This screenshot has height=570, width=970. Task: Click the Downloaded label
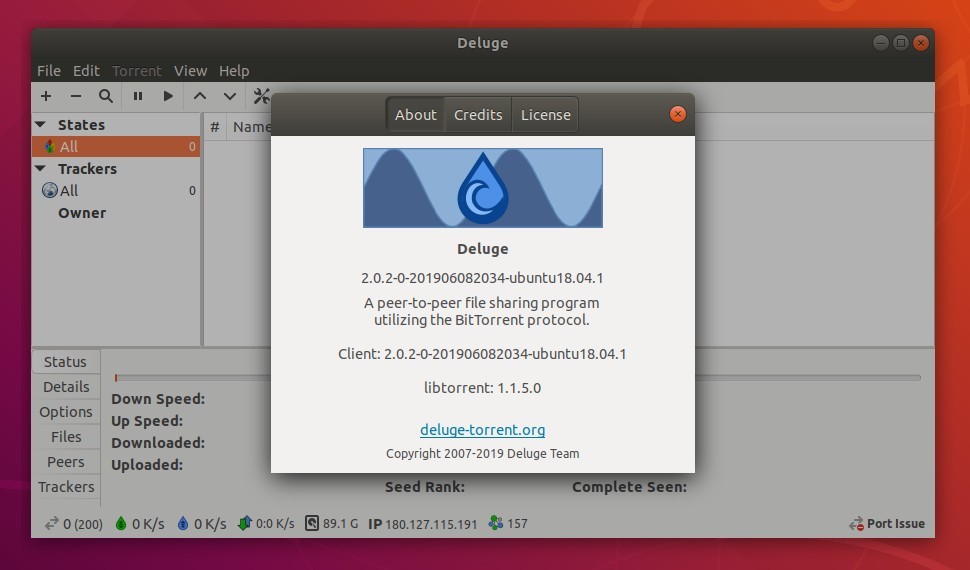[x=158, y=443]
